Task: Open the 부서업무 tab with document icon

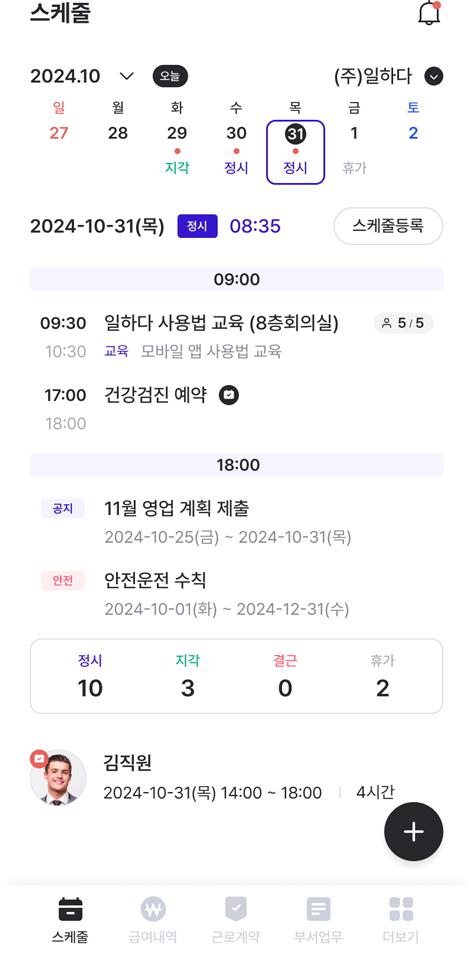Action: (318, 919)
